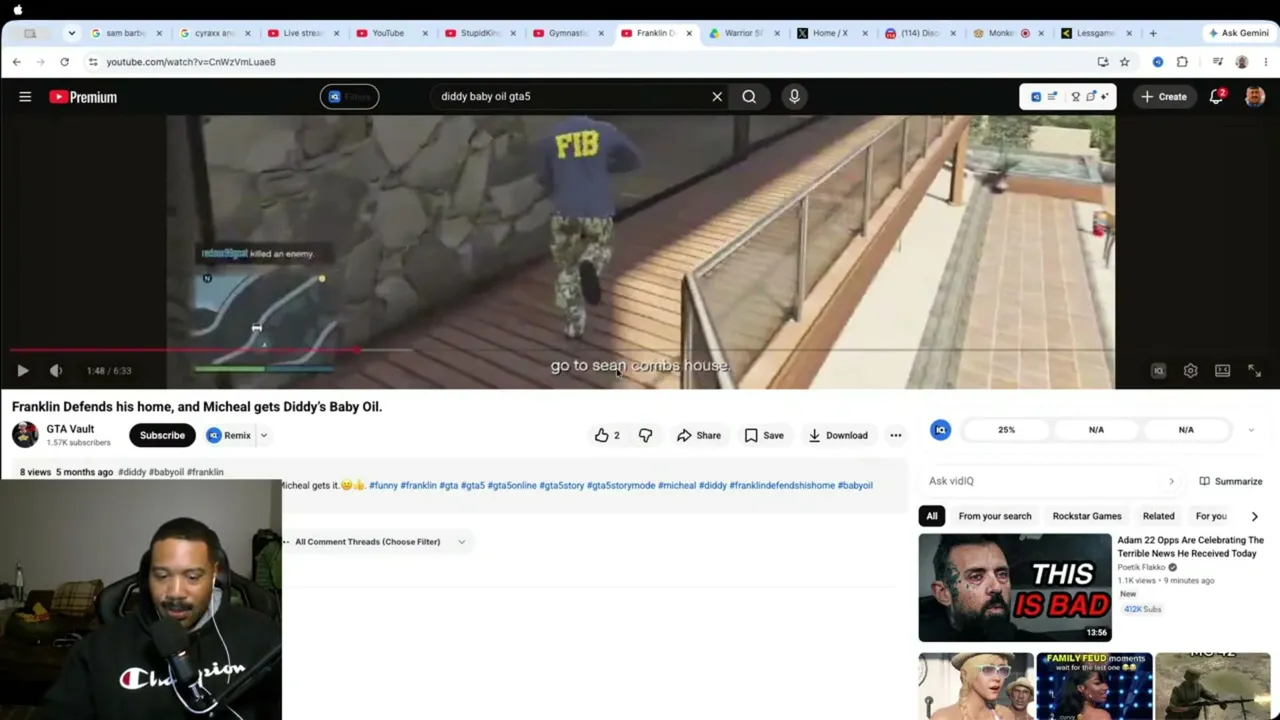Switch to the Live stream tab

point(302,33)
